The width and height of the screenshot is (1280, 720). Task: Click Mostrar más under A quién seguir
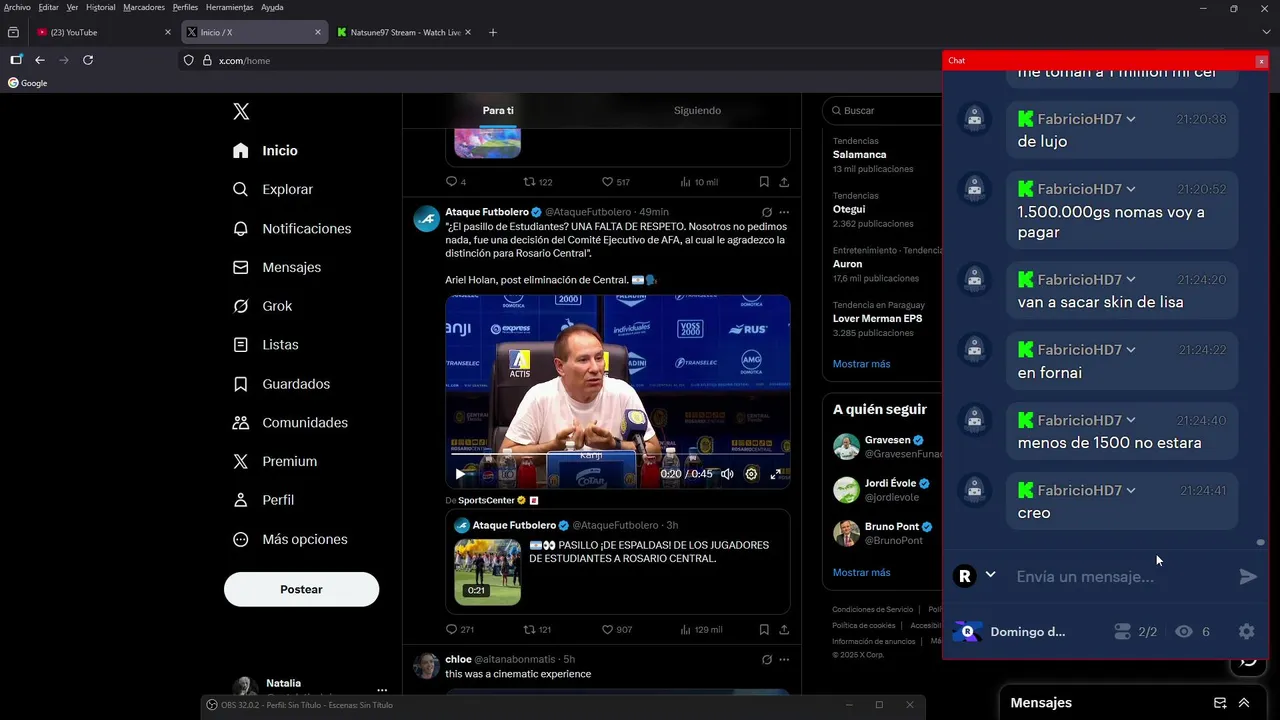click(x=861, y=573)
